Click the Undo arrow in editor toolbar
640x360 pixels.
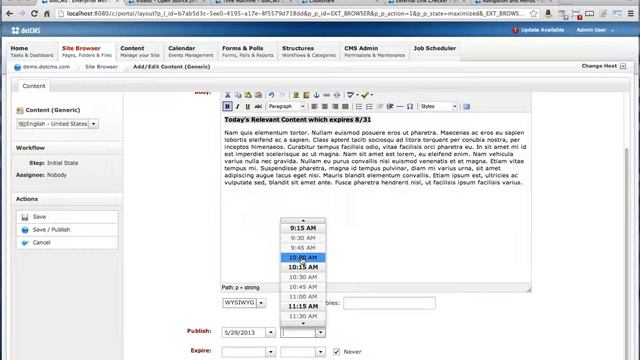(x=271, y=95)
